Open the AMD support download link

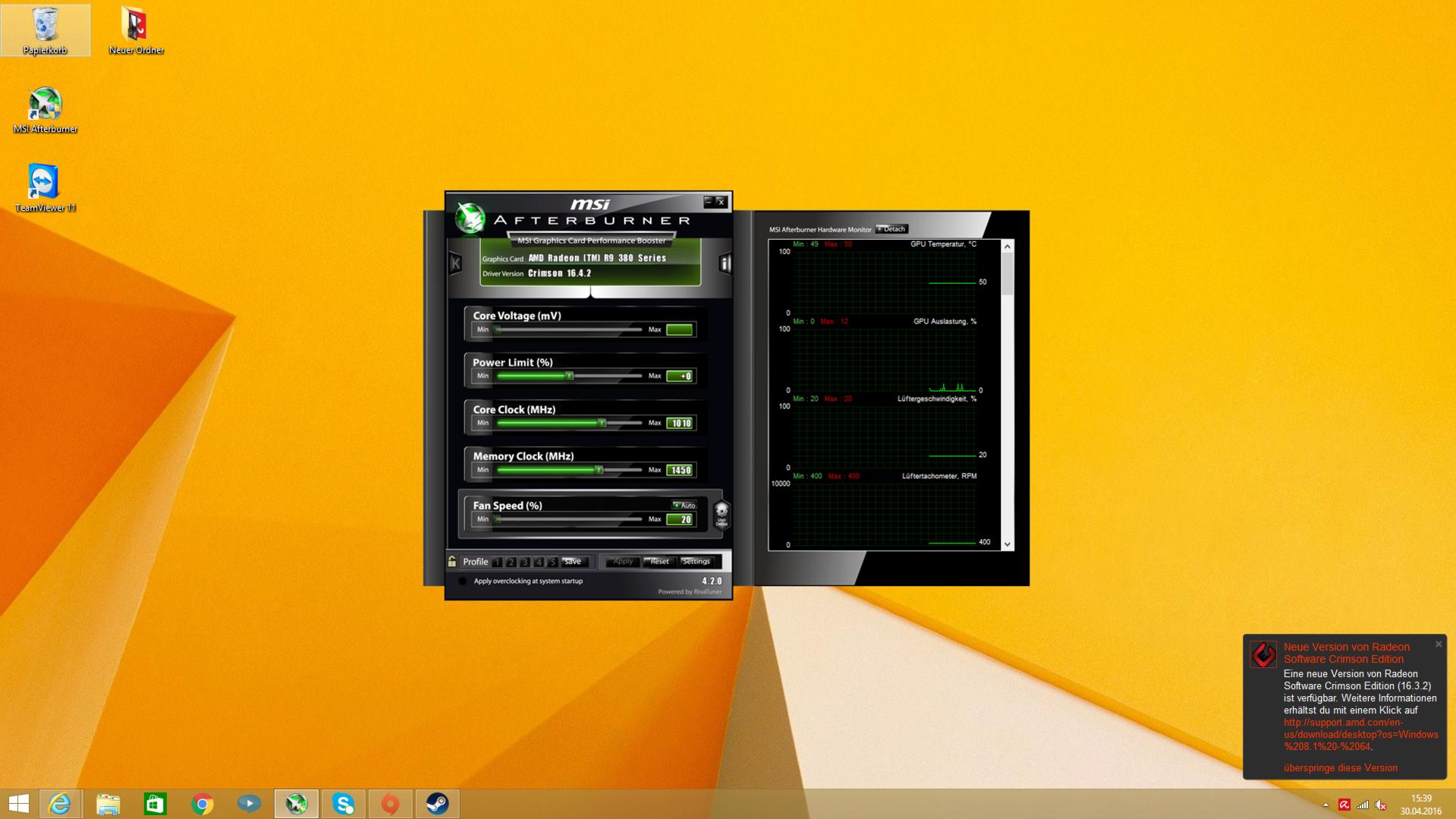(x=1360, y=735)
